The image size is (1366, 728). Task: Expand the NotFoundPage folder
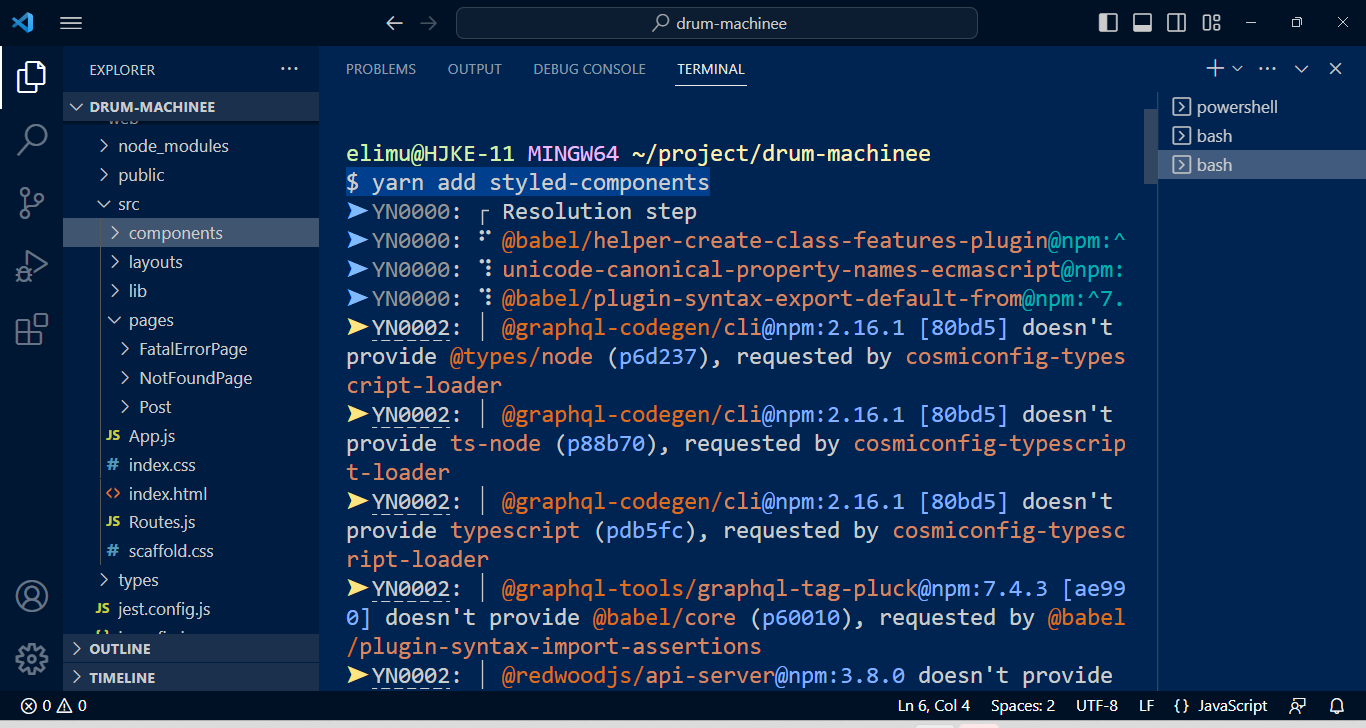[x=191, y=378]
